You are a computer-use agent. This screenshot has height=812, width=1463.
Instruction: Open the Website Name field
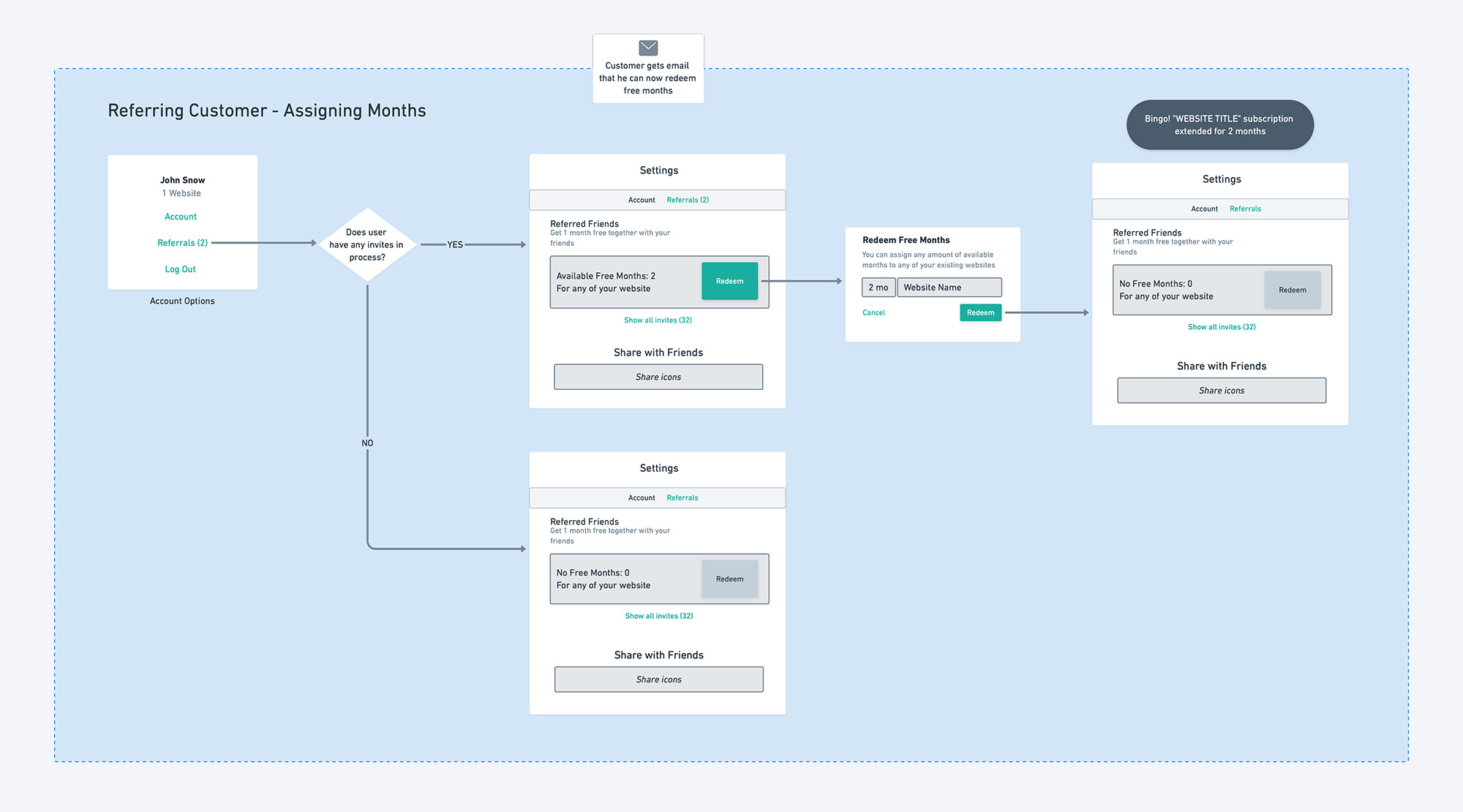(x=949, y=287)
